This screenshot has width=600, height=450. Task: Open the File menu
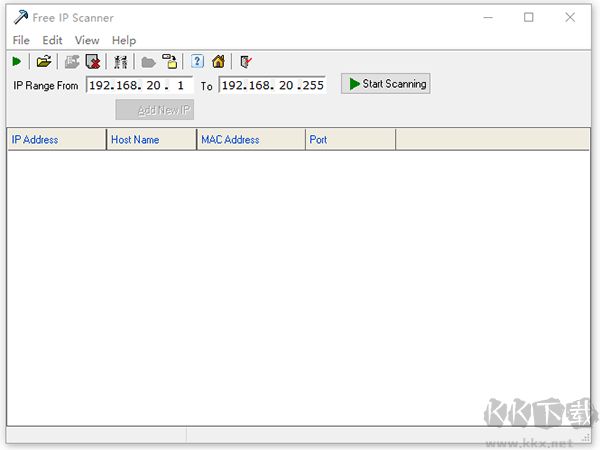(x=21, y=40)
